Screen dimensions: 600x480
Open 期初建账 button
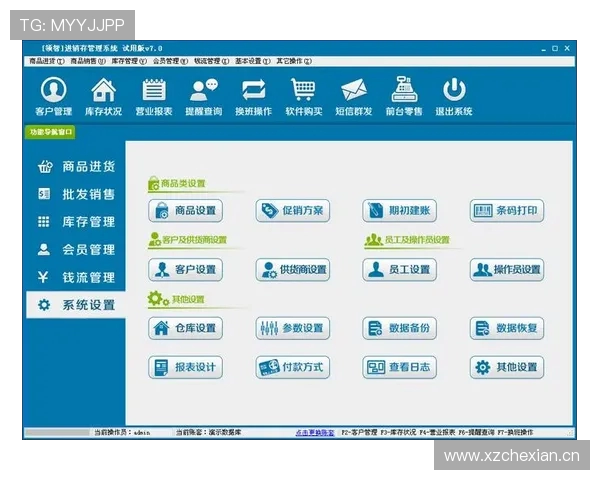[x=399, y=211]
